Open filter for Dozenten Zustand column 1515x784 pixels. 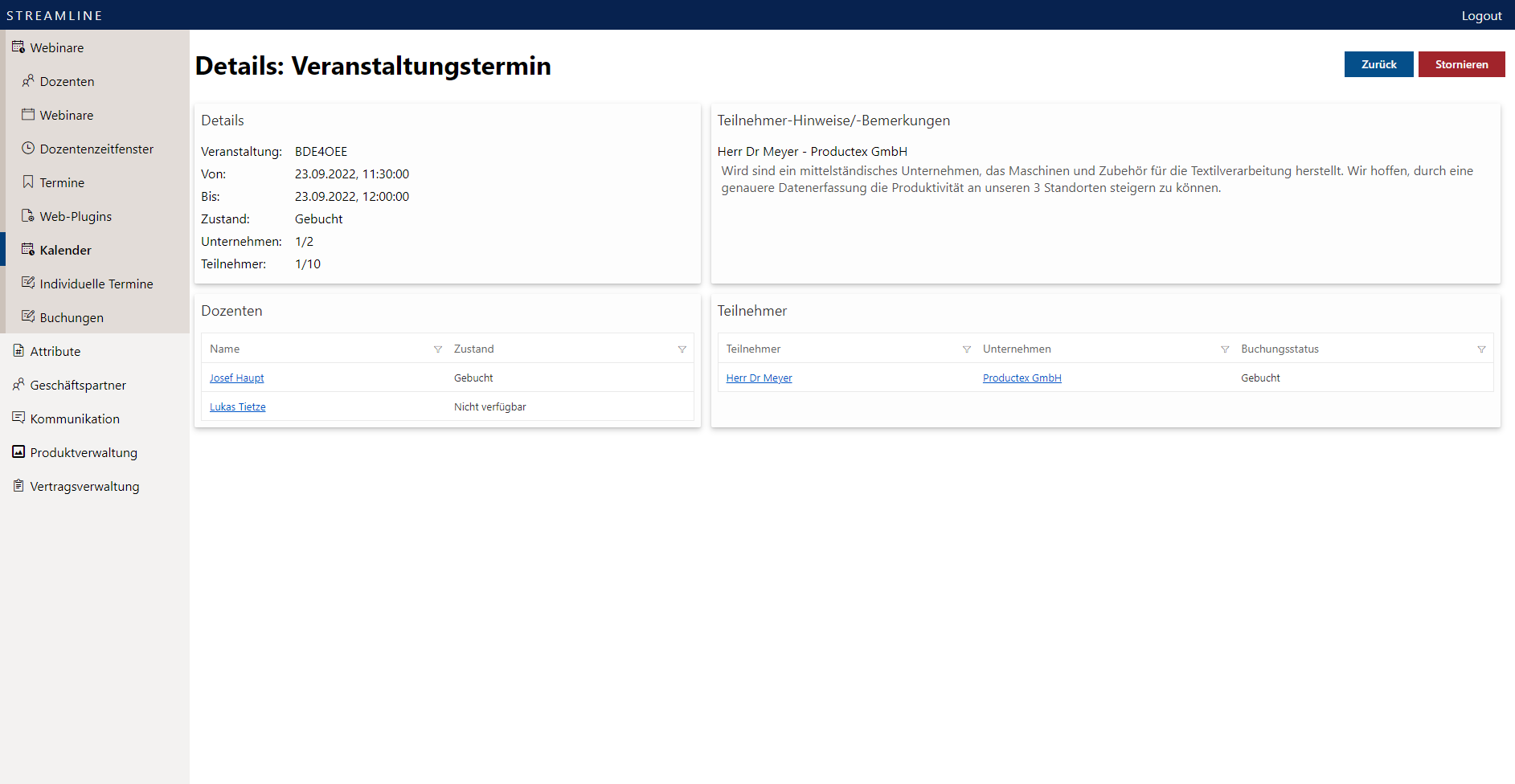[682, 349]
